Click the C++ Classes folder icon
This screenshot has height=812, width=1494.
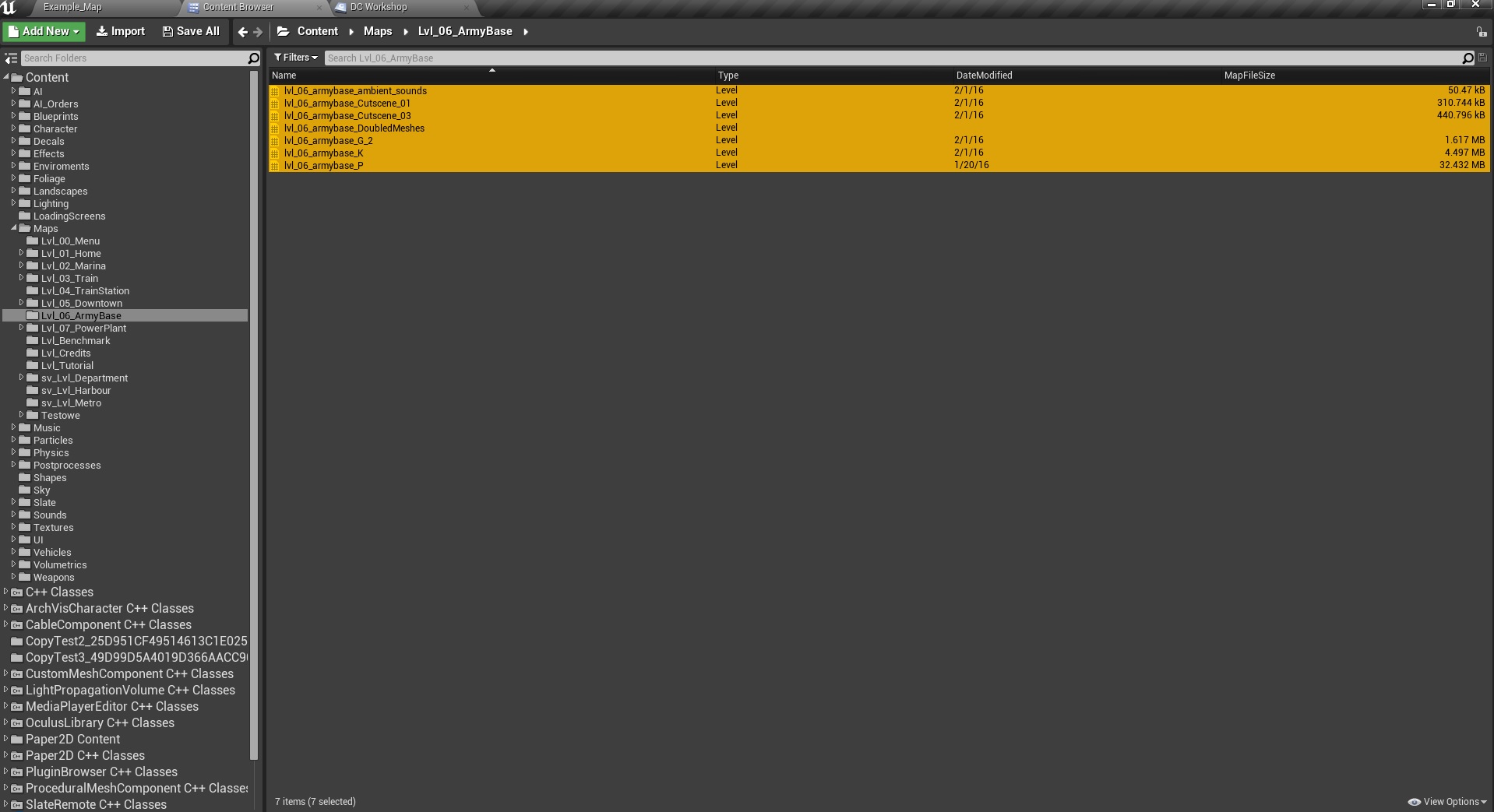click(16, 592)
